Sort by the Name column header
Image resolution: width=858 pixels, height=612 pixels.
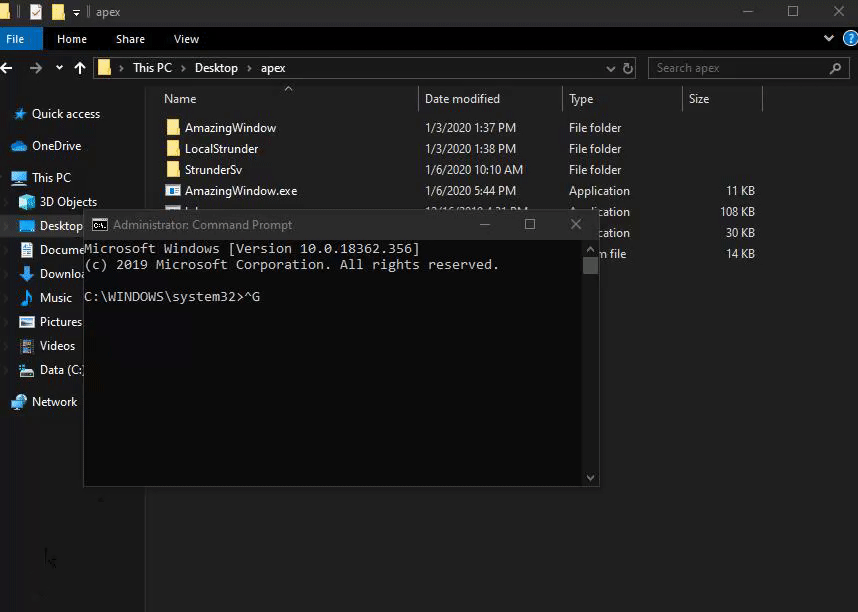tap(180, 99)
